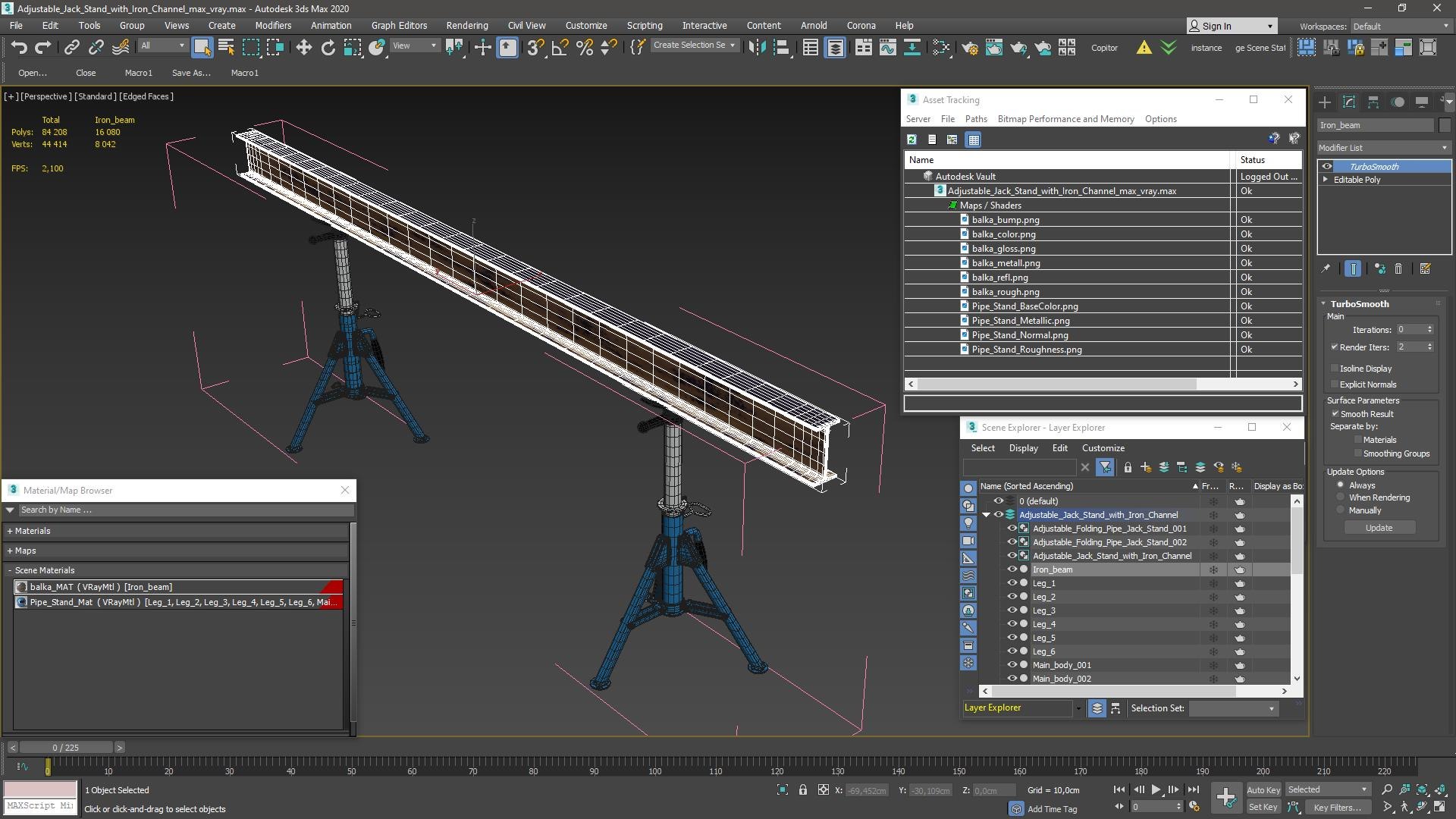Select the Rotate tool icon
Screen dimensions: 1456x819
[328, 48]
